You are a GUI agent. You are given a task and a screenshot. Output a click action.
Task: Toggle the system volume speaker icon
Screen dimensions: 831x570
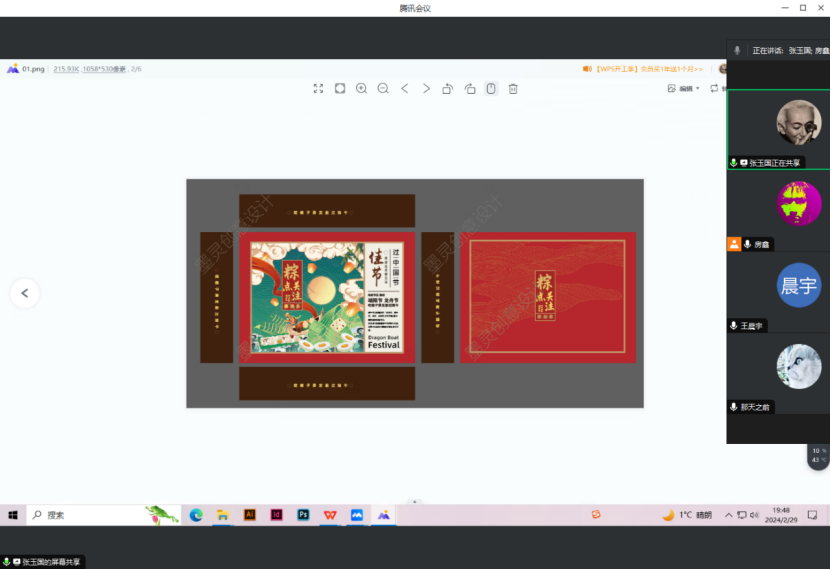[754, 515]
